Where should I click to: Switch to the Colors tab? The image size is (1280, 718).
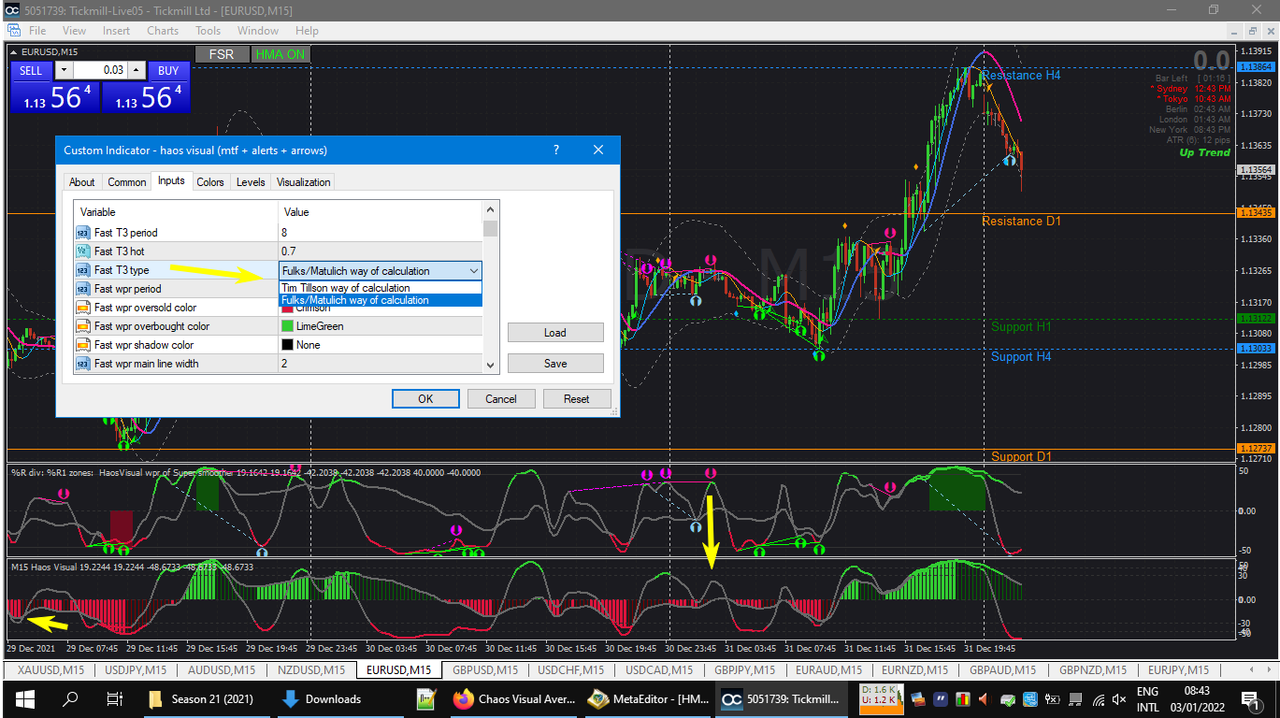coord(210,182)
